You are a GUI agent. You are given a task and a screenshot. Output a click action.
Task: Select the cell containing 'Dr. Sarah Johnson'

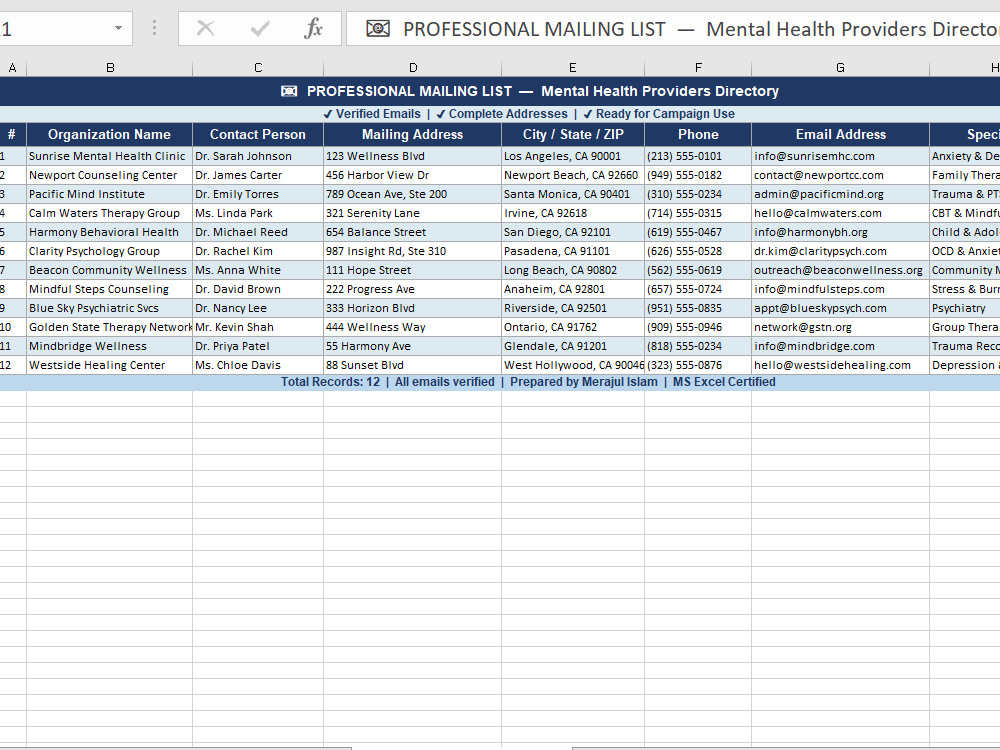(257, 156)
